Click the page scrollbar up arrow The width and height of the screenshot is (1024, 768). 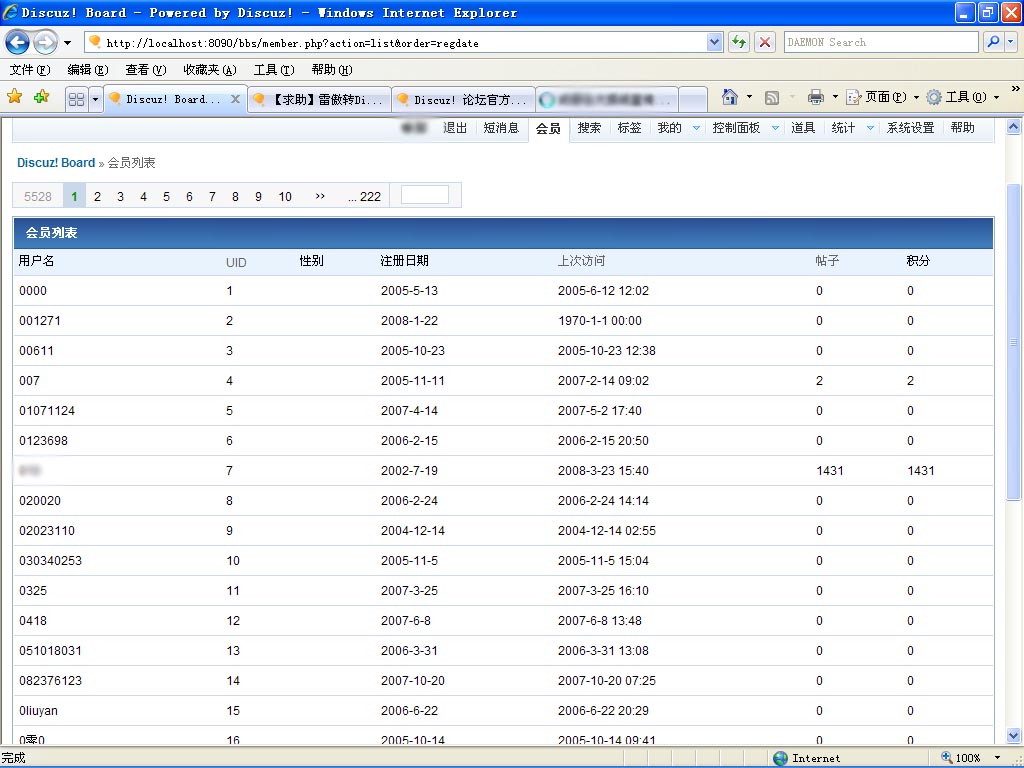(x=1013, y=127)
